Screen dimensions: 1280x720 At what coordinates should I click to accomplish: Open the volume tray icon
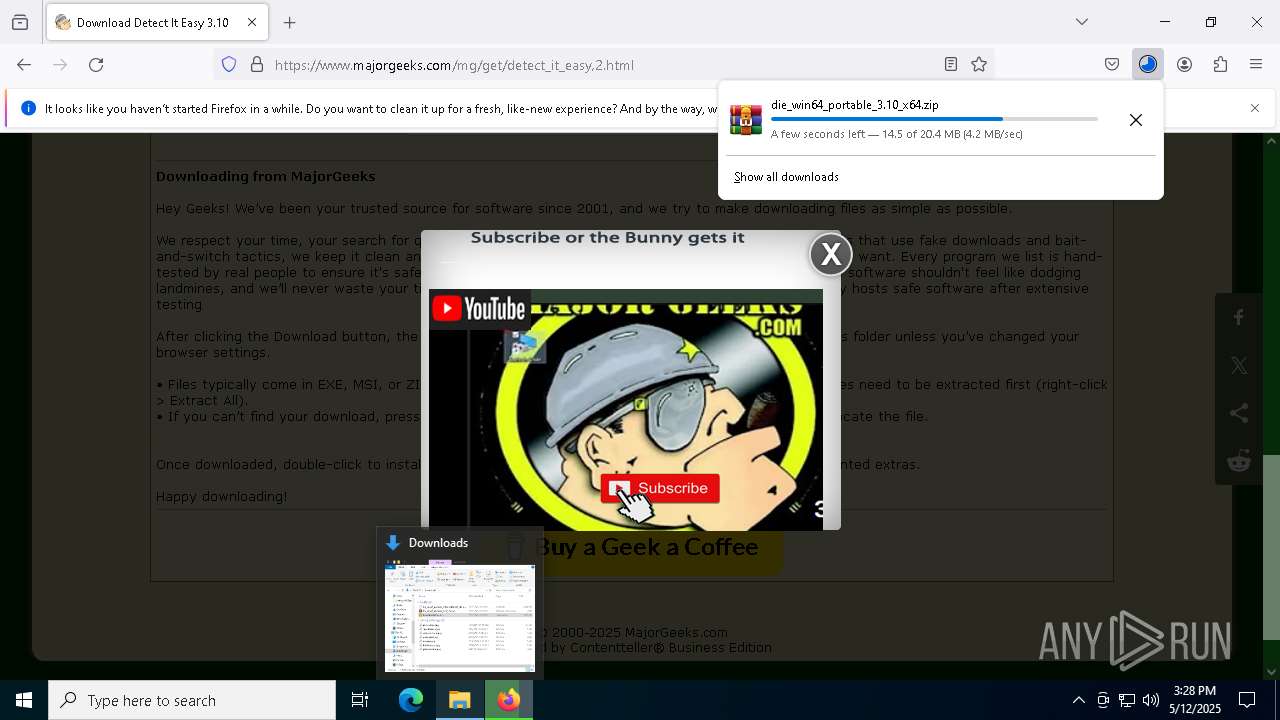tap(1151, 700)
